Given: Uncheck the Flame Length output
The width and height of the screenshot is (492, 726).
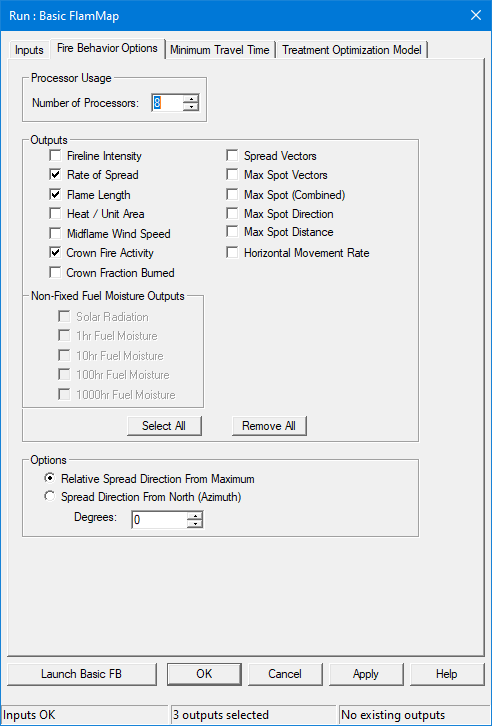Looking at the screenshot, I should 55,194.
